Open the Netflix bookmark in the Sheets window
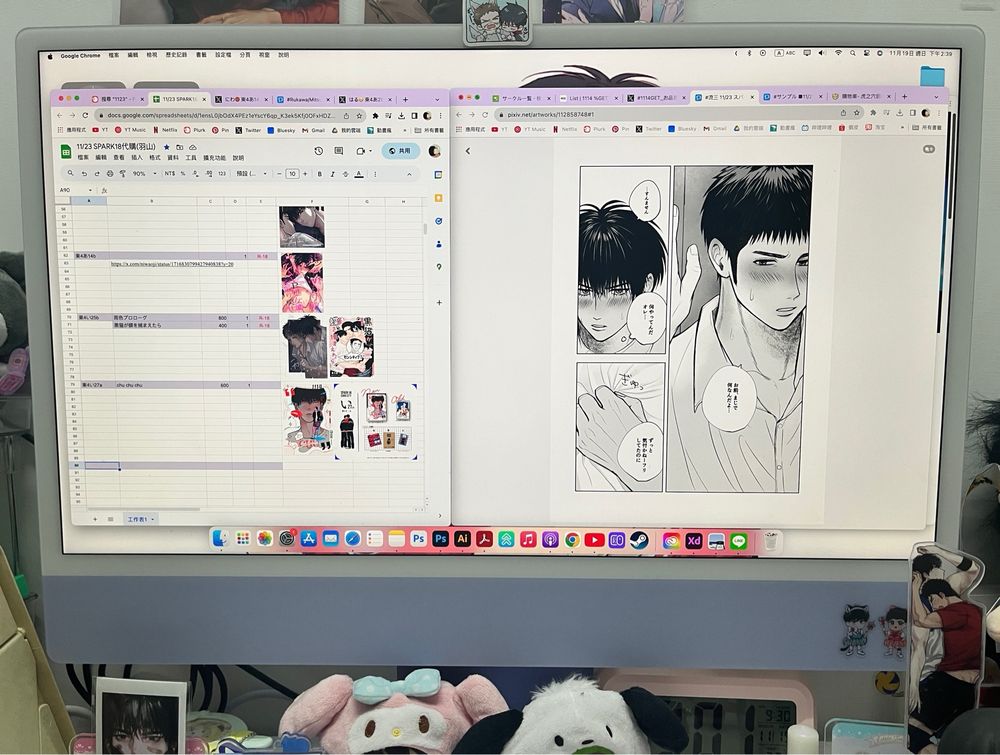Screen dimensions: 1000x755 tap(165, 130)
